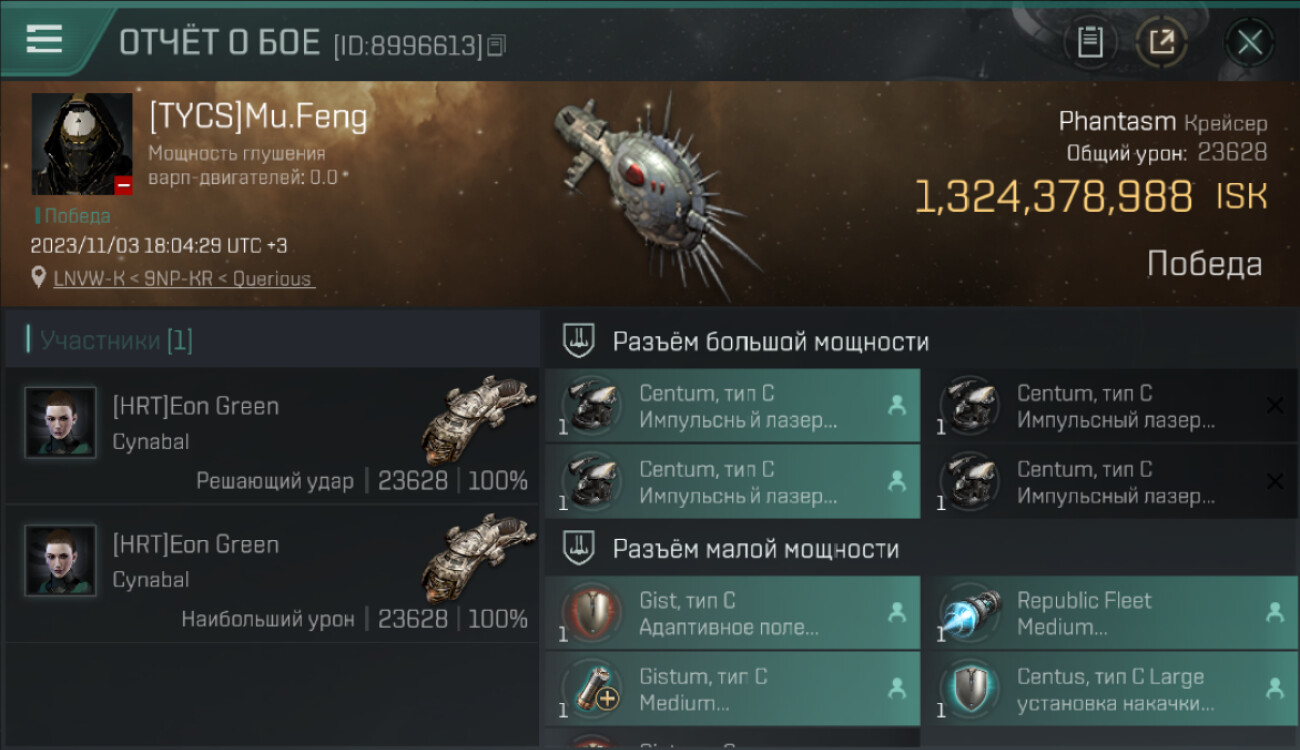Open the clipboard report icon
This screenshot has width=1300, height=750.
(x=1090, y=42)
